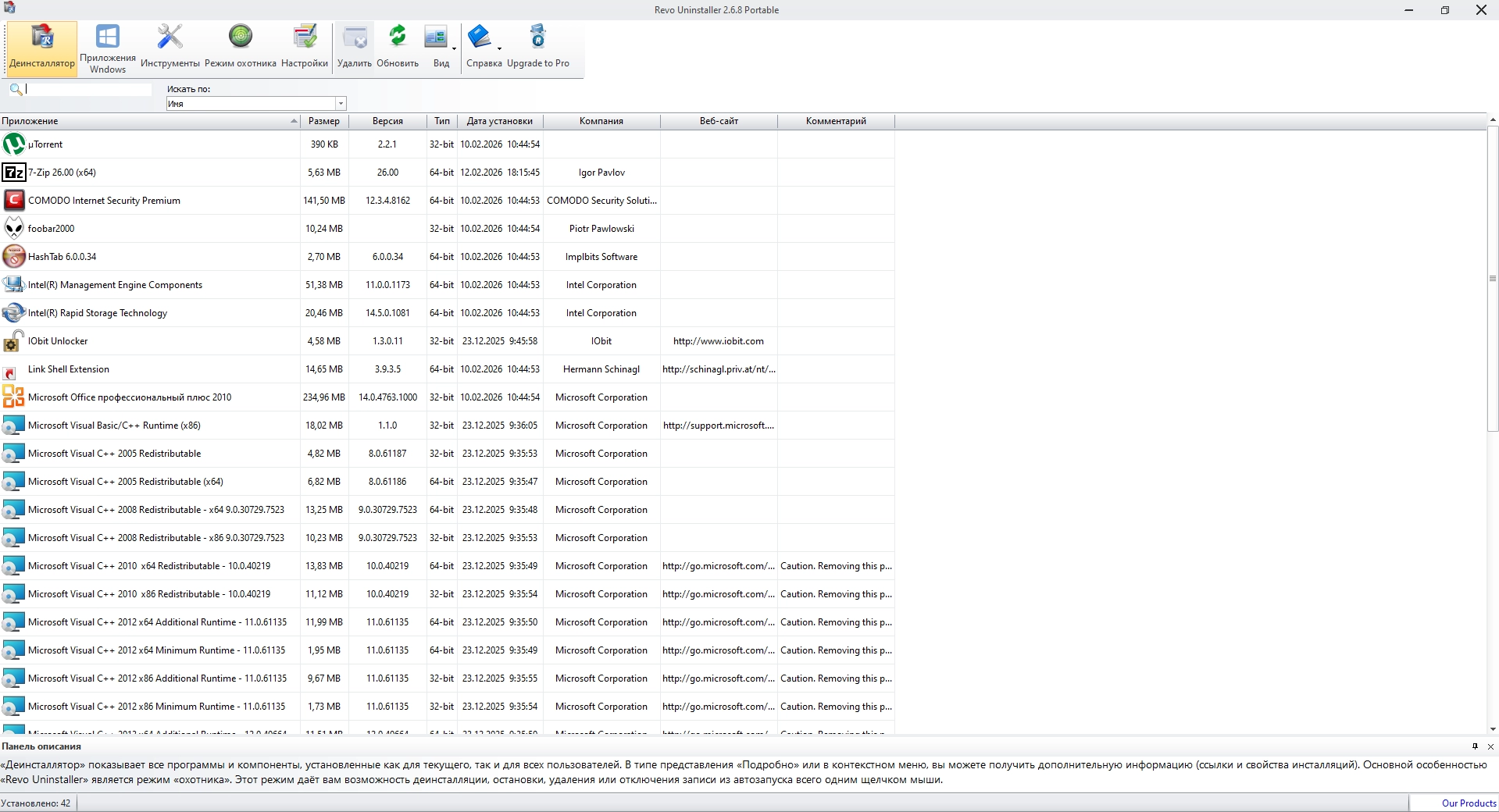Sort by Размер column header
1499x812 pixels.
(324, 121)
